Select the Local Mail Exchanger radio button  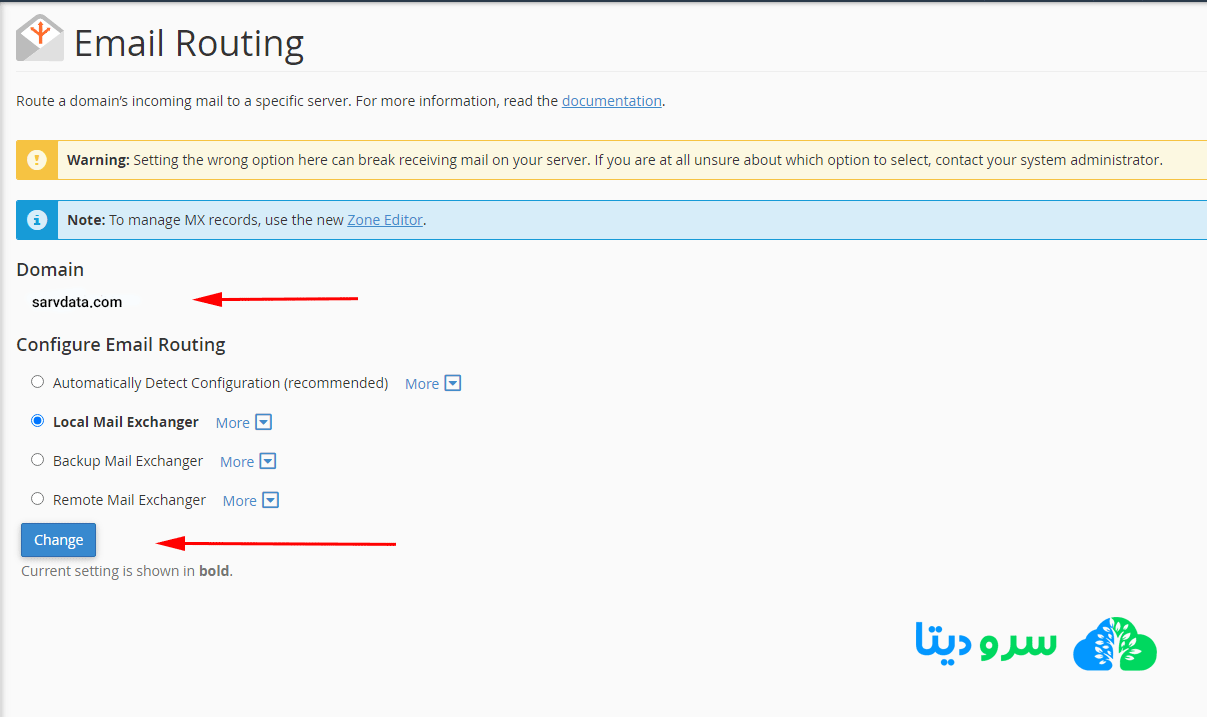click(38, 421)
